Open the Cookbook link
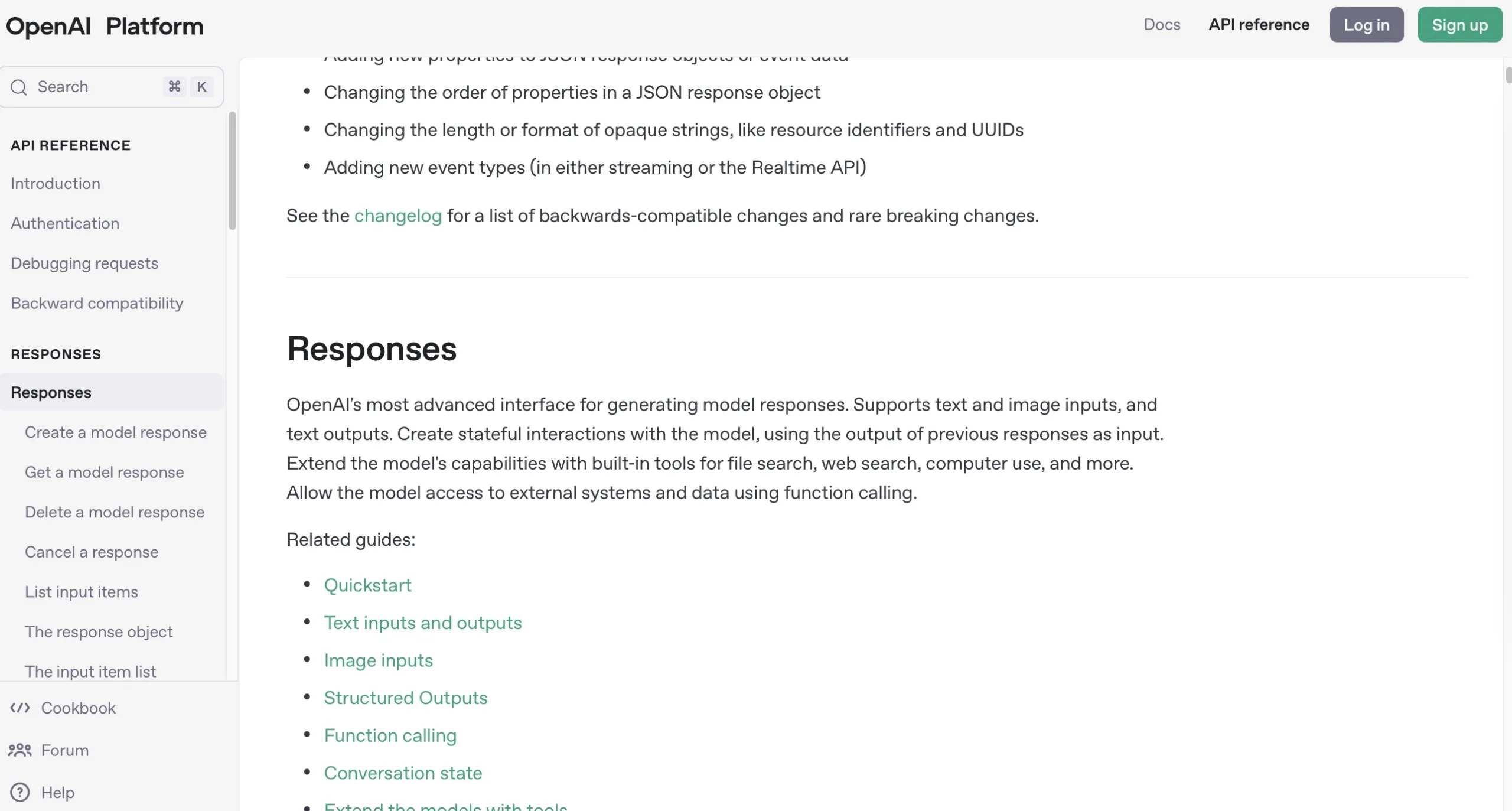The height and width of the screenshot is (811, 1512). pyautogui.click(x=79, y=708)
